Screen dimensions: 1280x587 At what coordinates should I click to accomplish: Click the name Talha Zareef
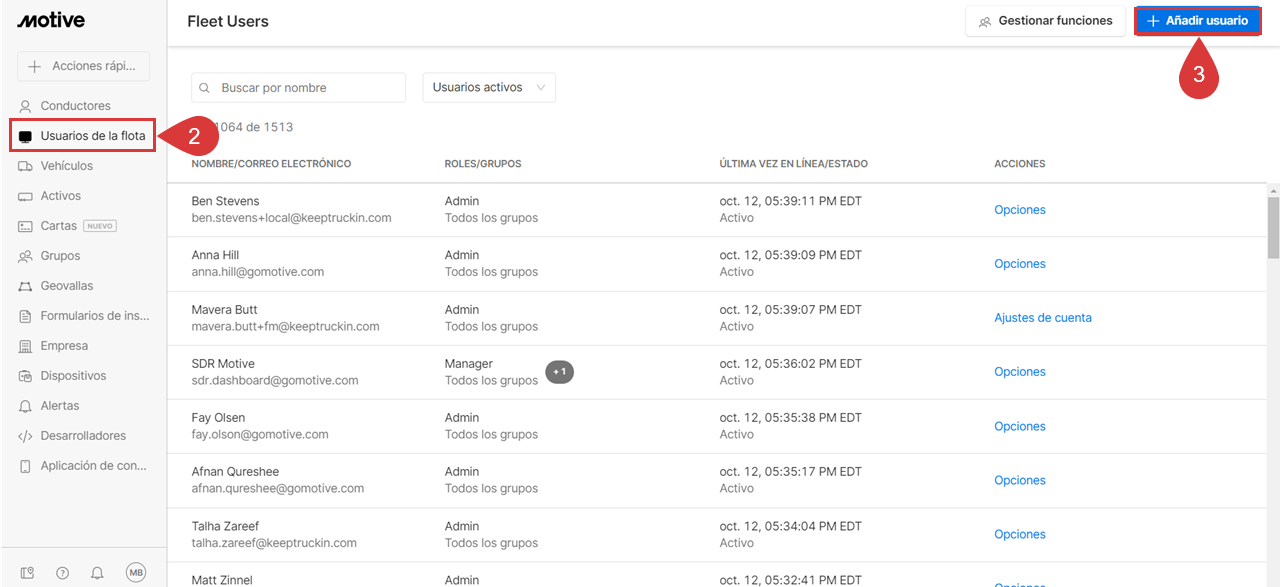click(x=225, y=526)
